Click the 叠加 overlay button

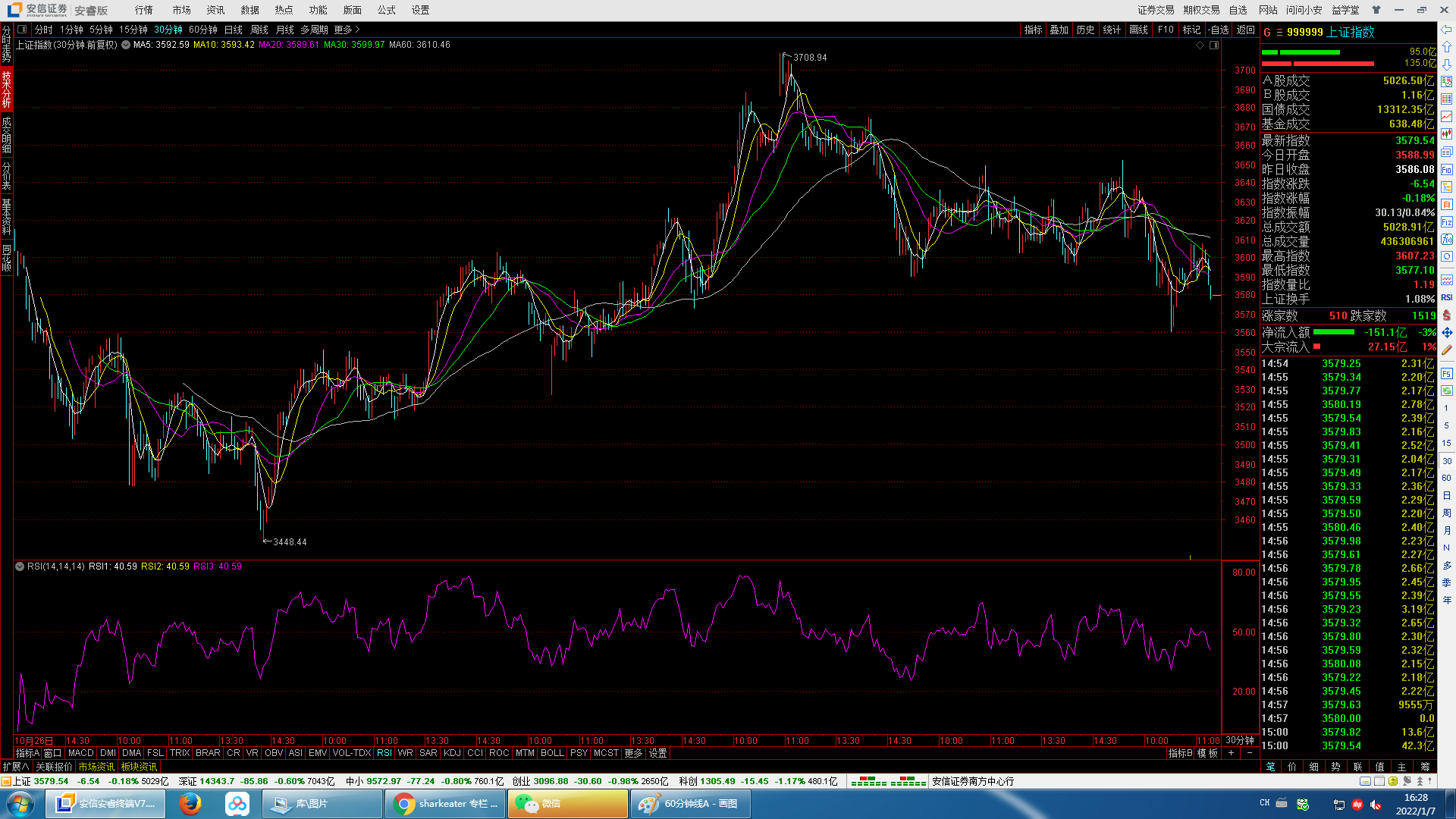[x=1059, y=30]
